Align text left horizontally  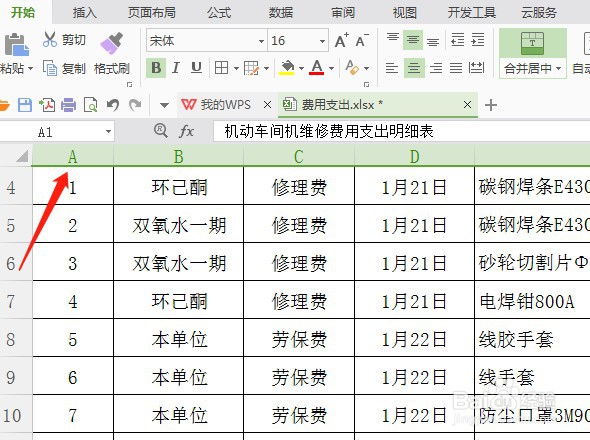coord(392,68)
